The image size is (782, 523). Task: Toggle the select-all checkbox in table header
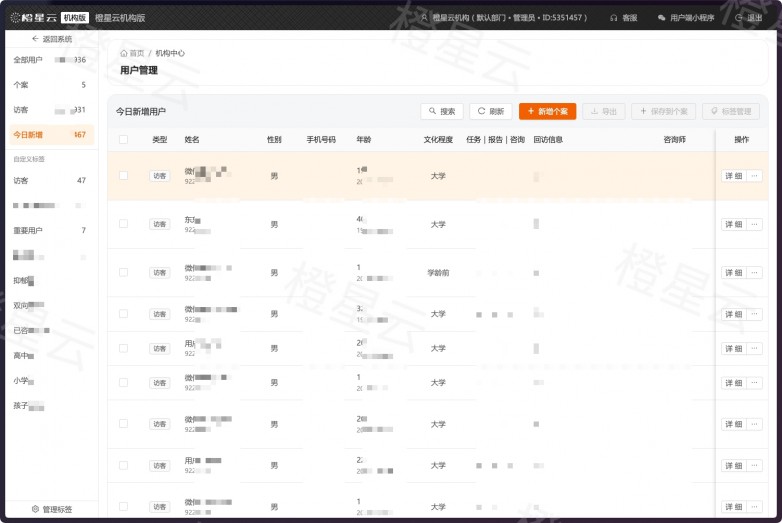pyautogui.click(x=124, y=140)
